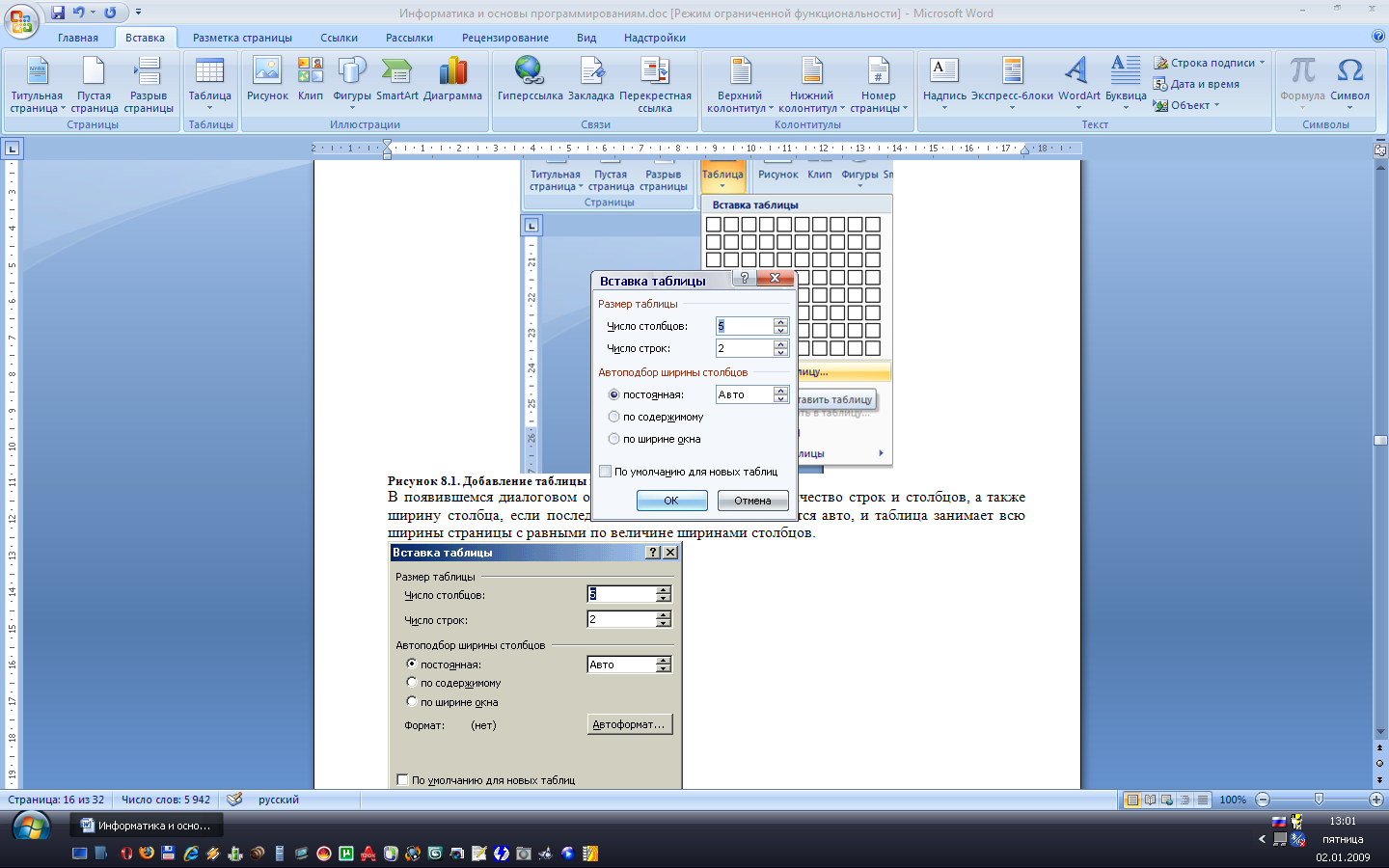The height and width of the screenshot is (868, 1389).
Task: Open the Разметка страницы ribbon tab
Action: (242, 38)
